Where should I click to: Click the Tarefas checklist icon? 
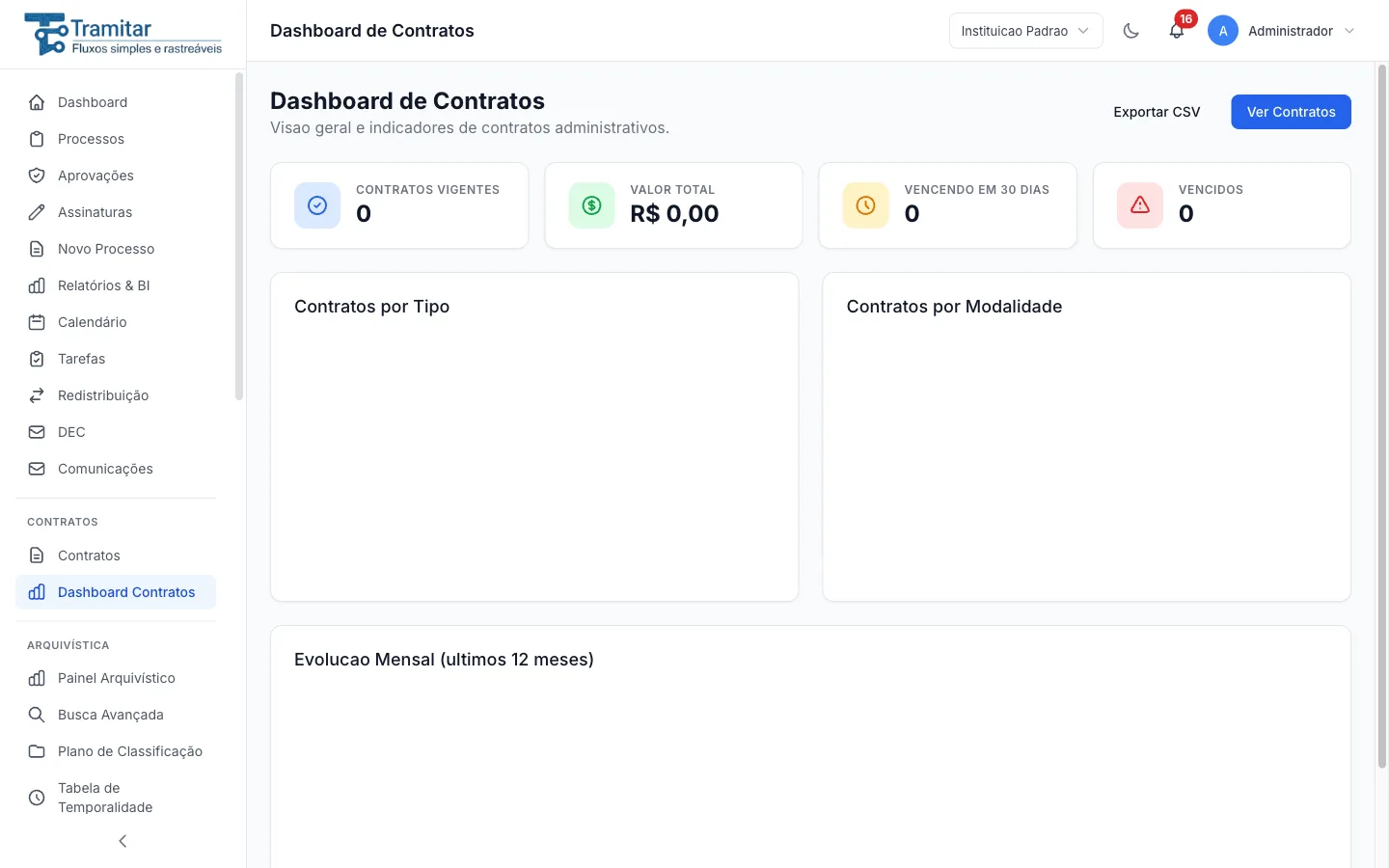(37, 359)
